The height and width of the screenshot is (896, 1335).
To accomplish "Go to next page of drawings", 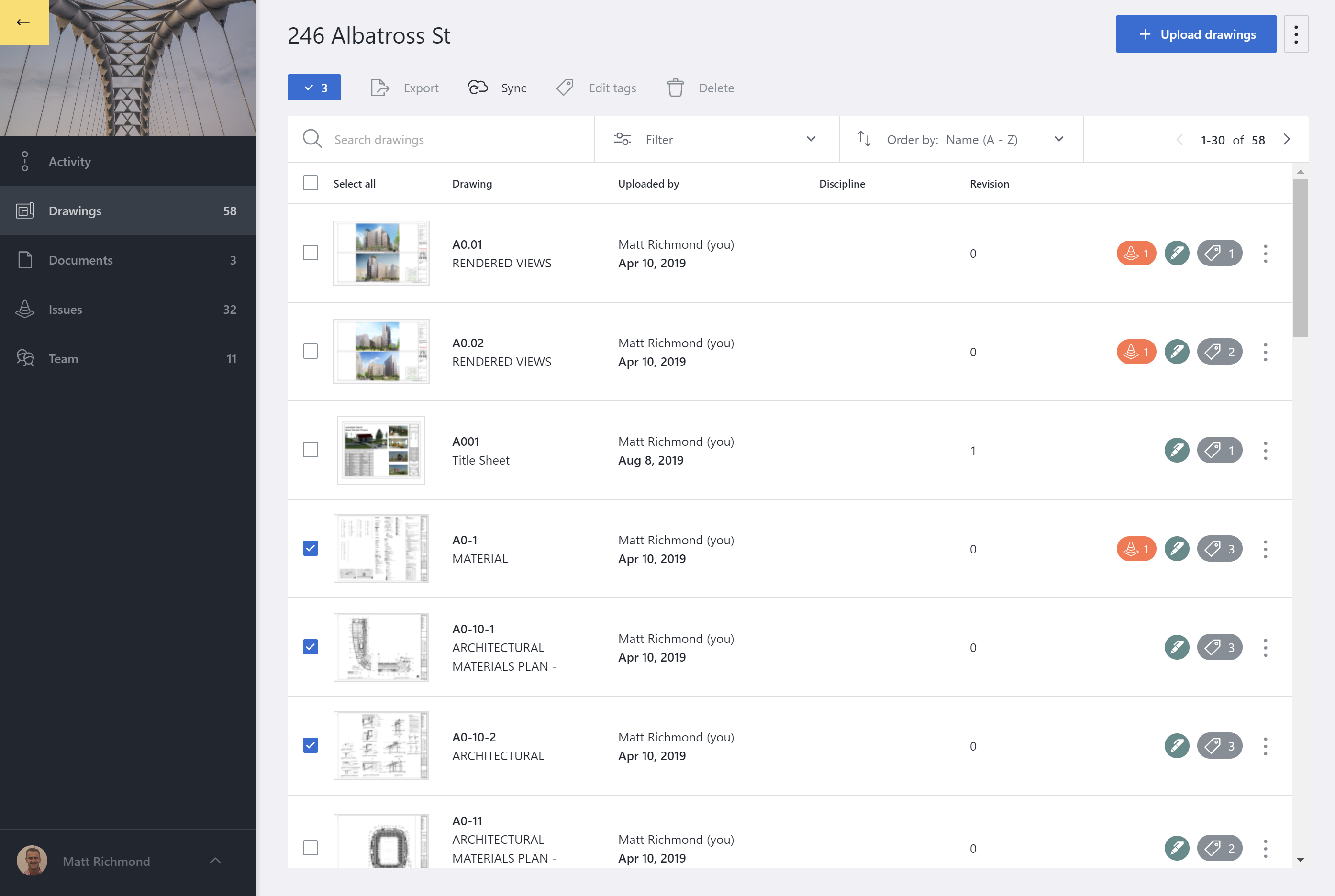I will point(1287,139).
